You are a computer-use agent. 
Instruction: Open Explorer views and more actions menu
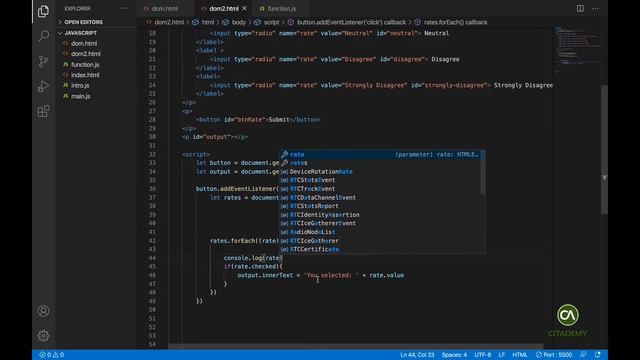click(124, 8)
